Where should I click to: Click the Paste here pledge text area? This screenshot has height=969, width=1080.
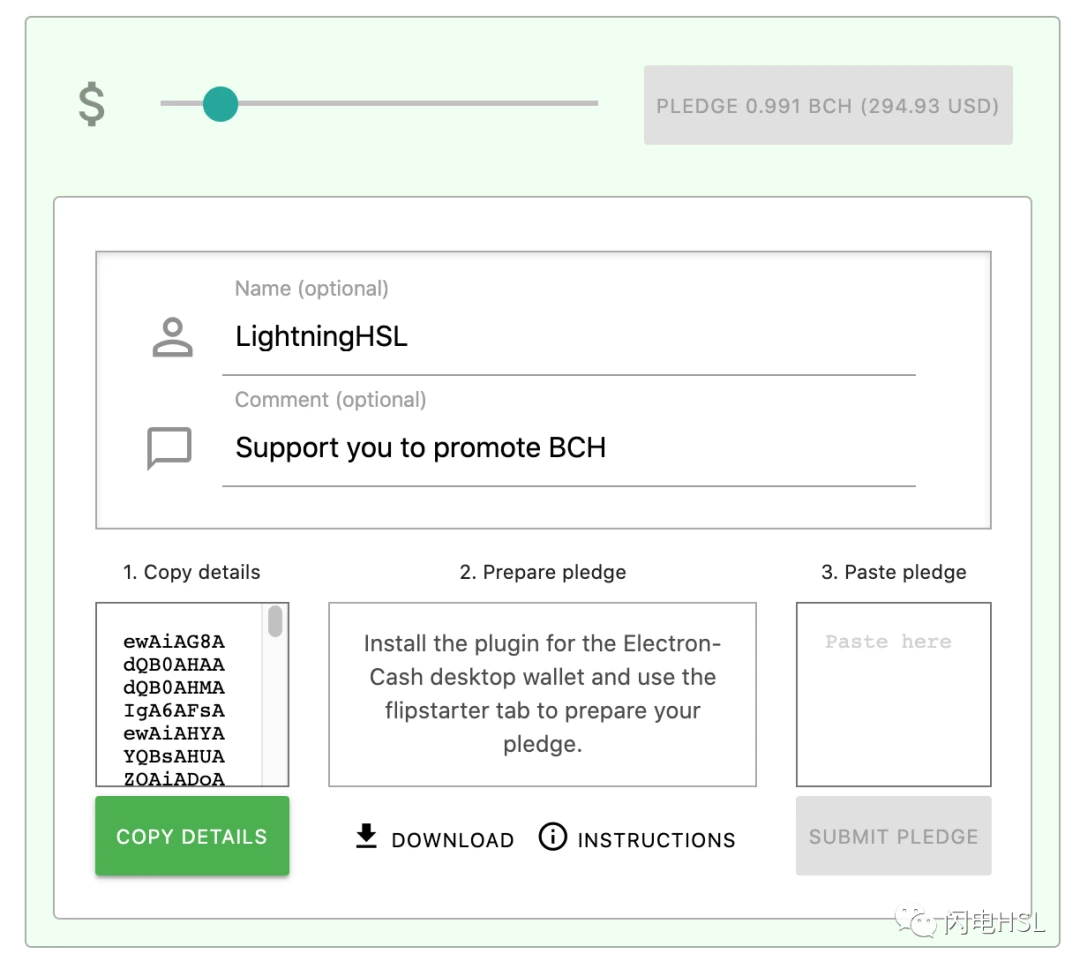pos(893,694)
